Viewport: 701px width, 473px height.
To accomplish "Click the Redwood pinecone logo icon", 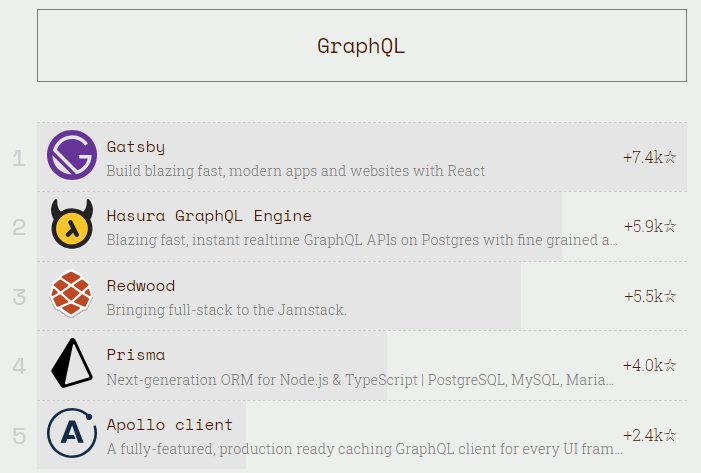I will pos(71,296).
